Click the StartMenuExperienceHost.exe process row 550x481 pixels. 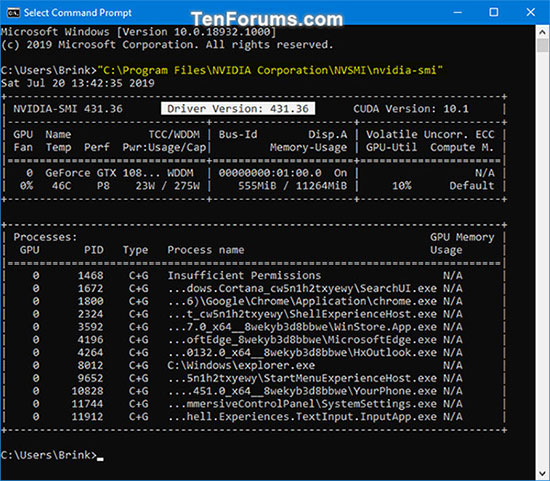pos(248,378)
